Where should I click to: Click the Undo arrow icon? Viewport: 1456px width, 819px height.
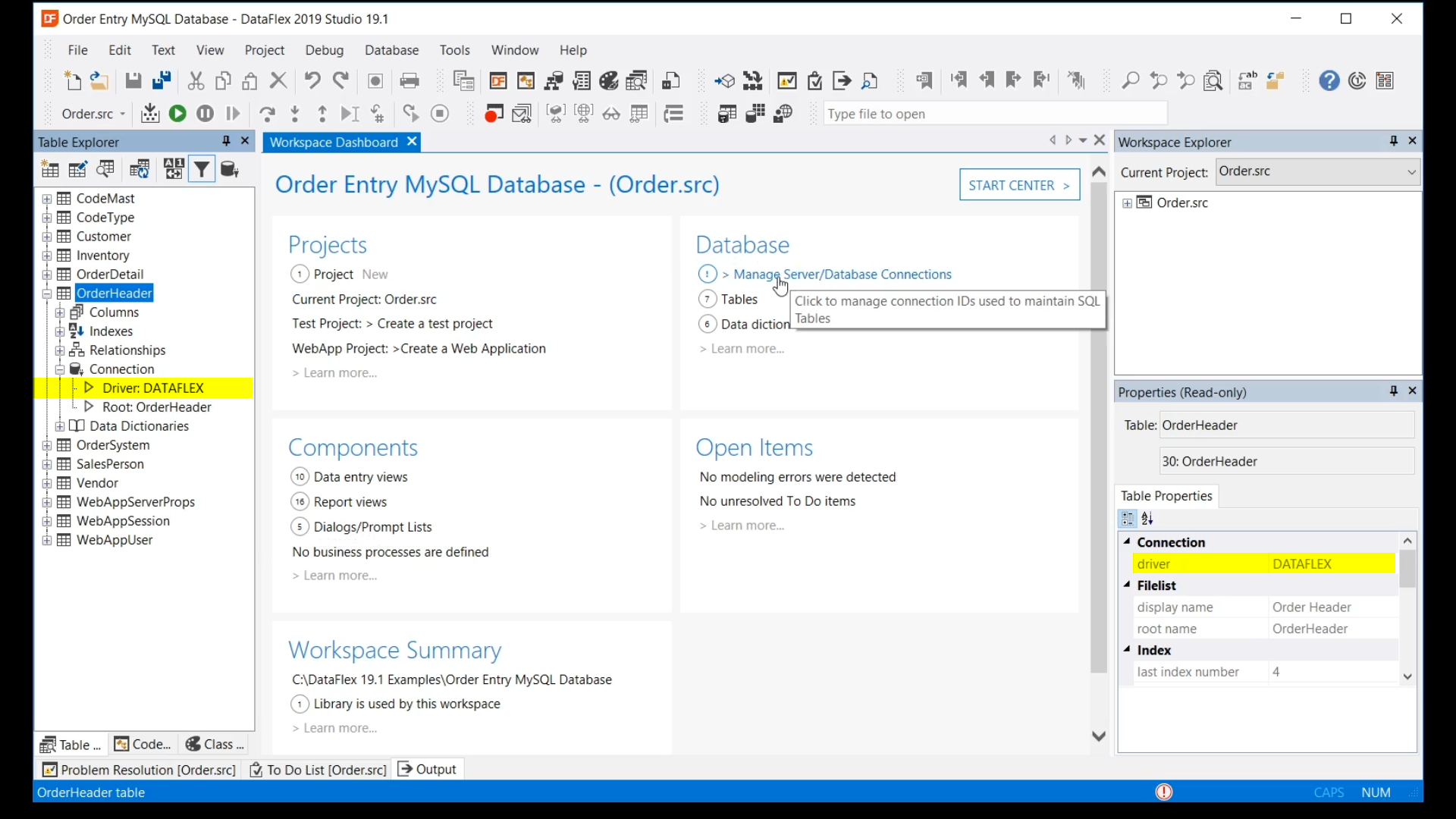312,80
